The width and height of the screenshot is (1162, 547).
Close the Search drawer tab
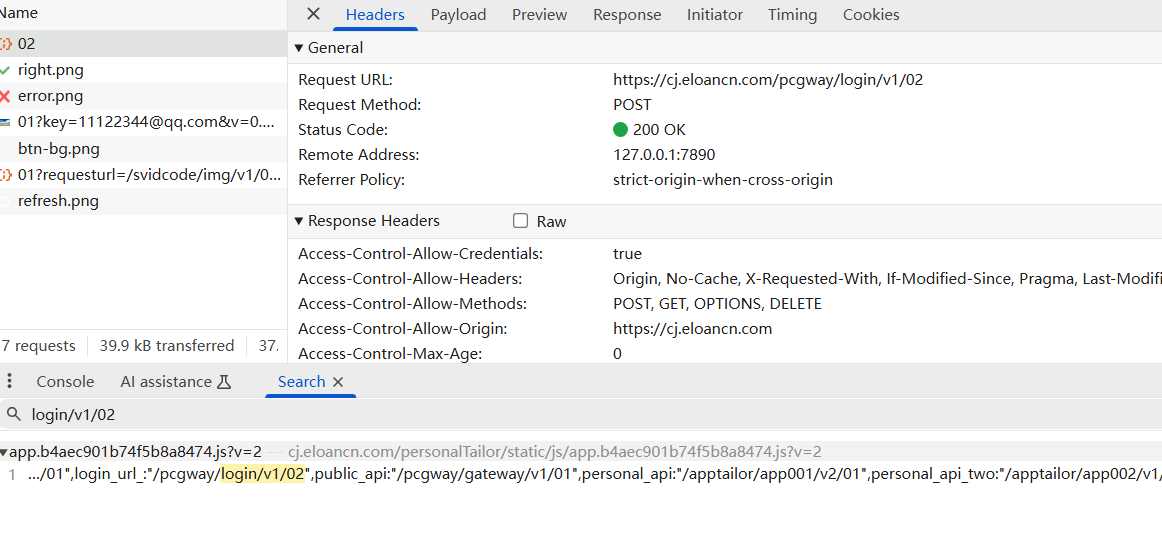[338, 382]
